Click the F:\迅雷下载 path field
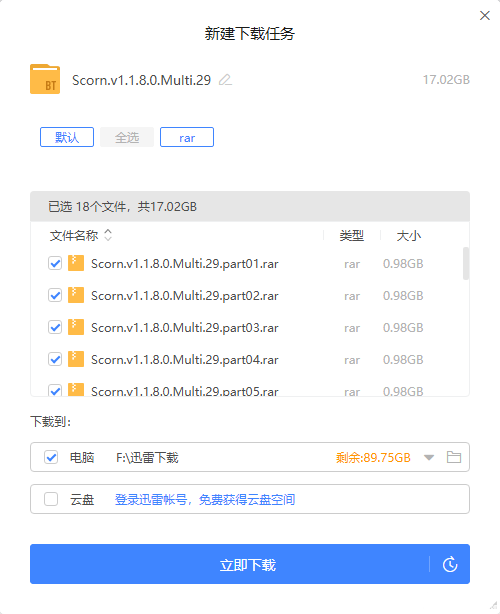Screen dimensions: 500x614 147,457
